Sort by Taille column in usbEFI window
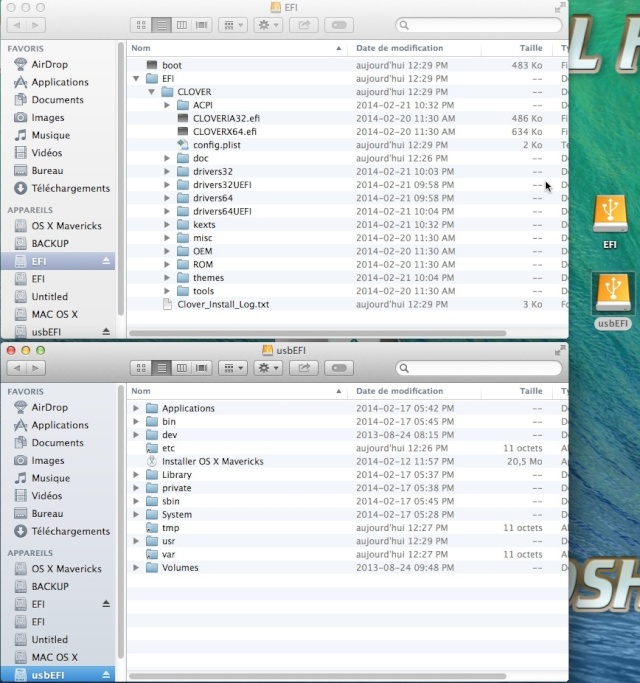Viewport: 640px width, 683px height. pos(516,391)
